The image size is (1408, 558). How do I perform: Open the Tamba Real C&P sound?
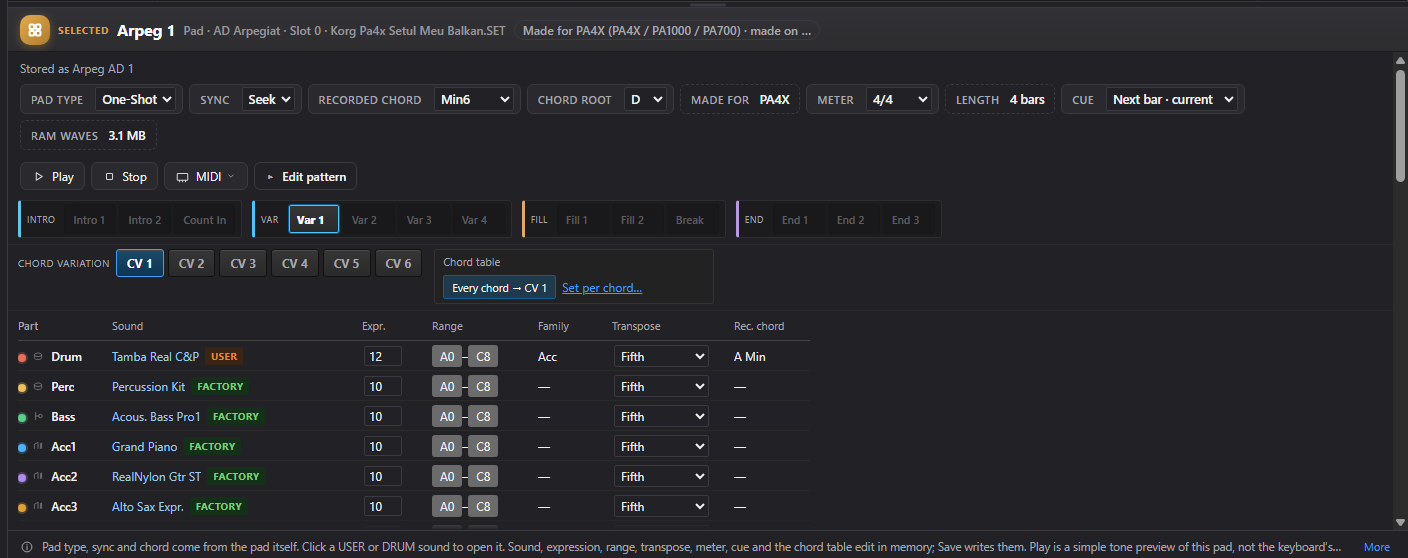pyautogui.click(x=155, y=357)
